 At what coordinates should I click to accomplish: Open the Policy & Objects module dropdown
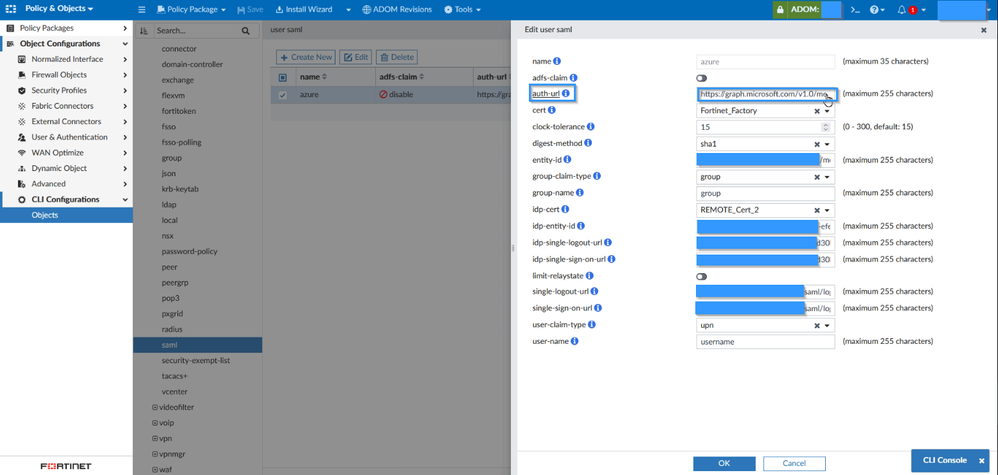59,9
